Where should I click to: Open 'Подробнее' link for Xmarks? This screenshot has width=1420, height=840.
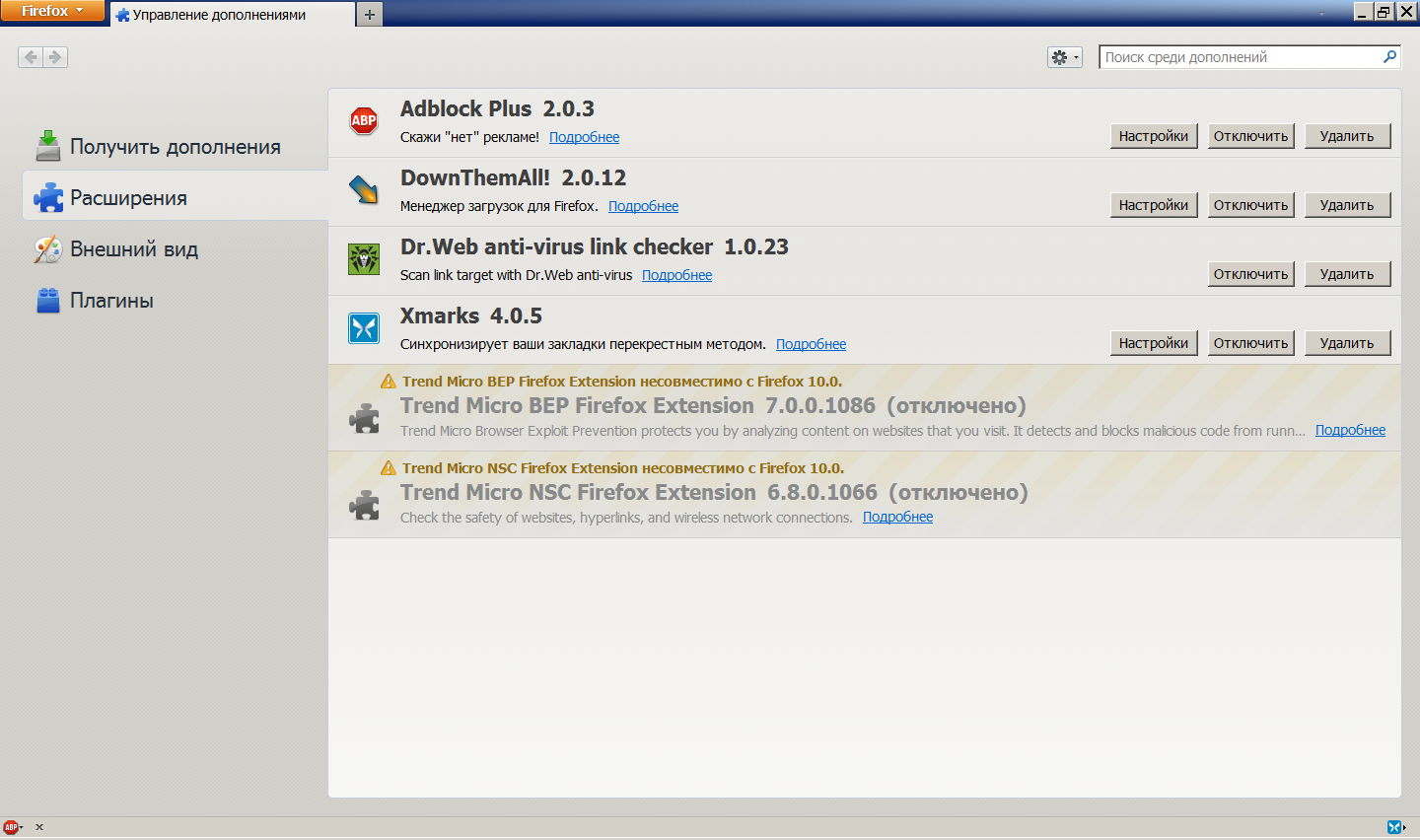click(811, 344)
